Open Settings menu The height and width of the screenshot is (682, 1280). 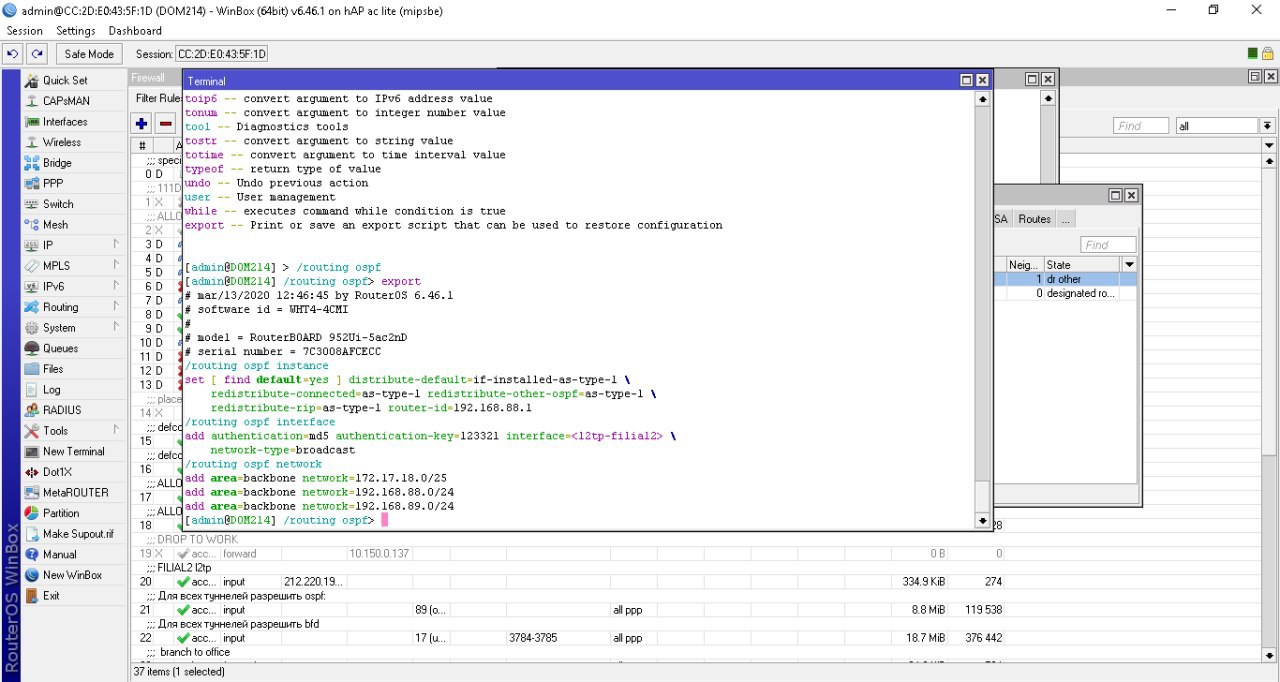point(76,31)
